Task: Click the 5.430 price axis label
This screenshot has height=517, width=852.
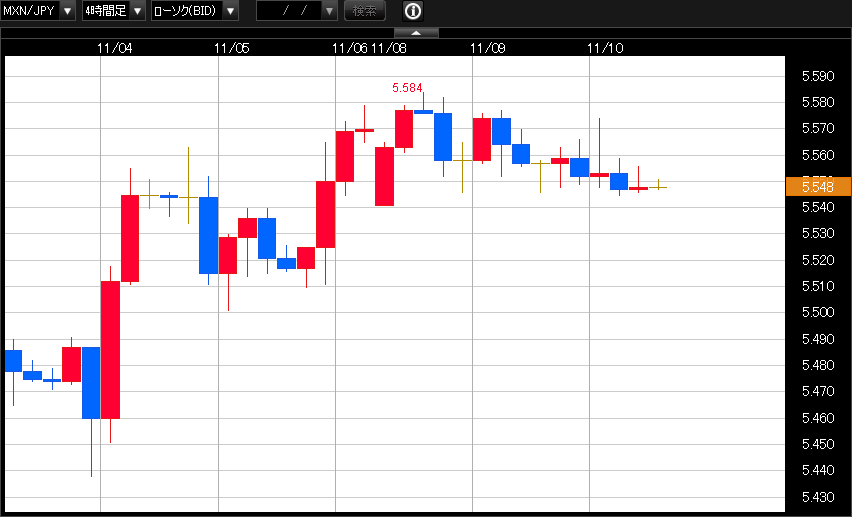Action: click(x=818, y=497)
